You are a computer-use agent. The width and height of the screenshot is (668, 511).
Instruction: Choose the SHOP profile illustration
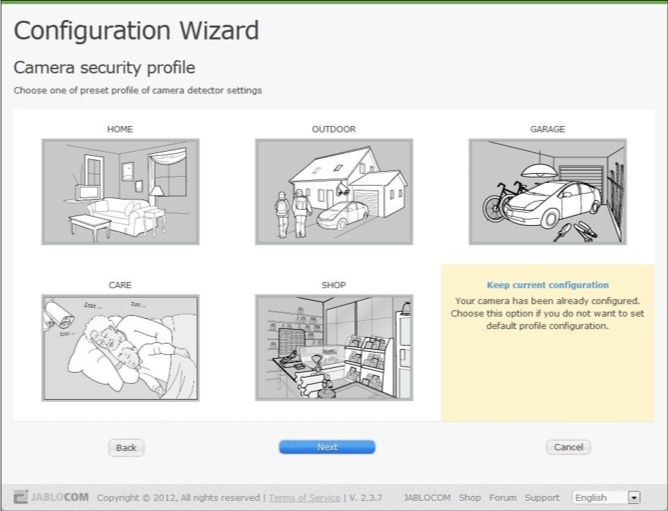tap(333, 347)
